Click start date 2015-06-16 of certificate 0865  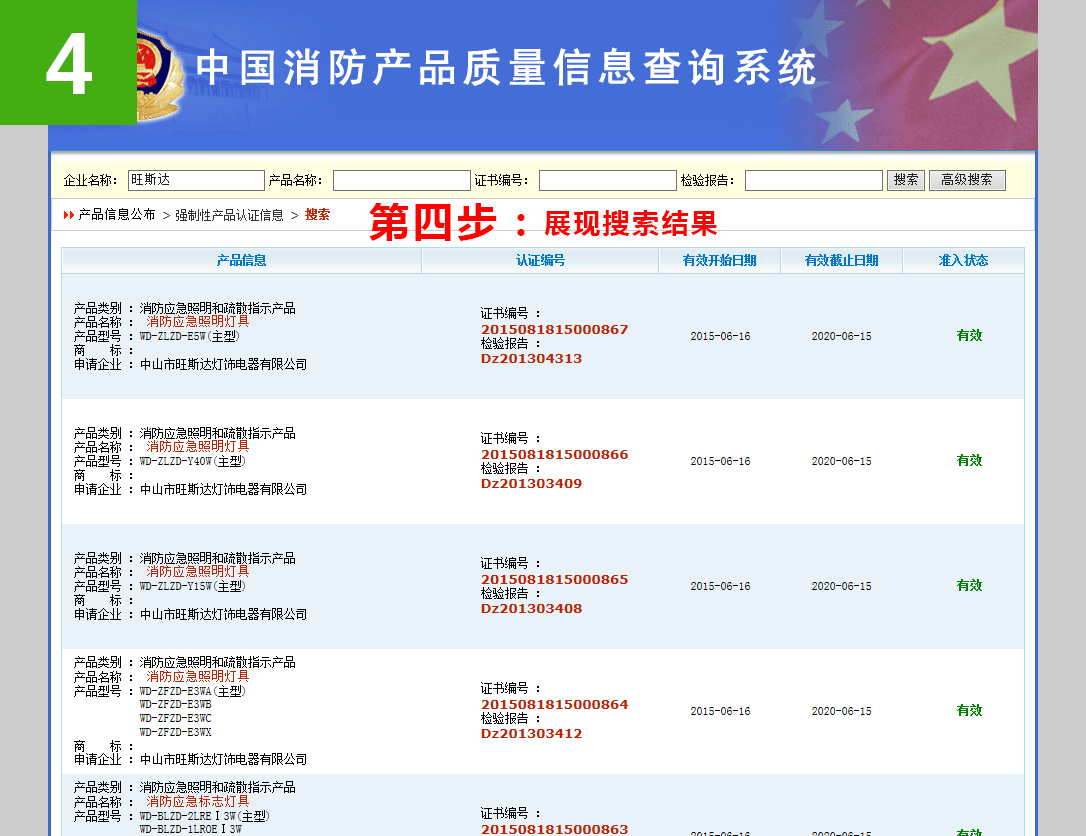click(x=720, y=586)
